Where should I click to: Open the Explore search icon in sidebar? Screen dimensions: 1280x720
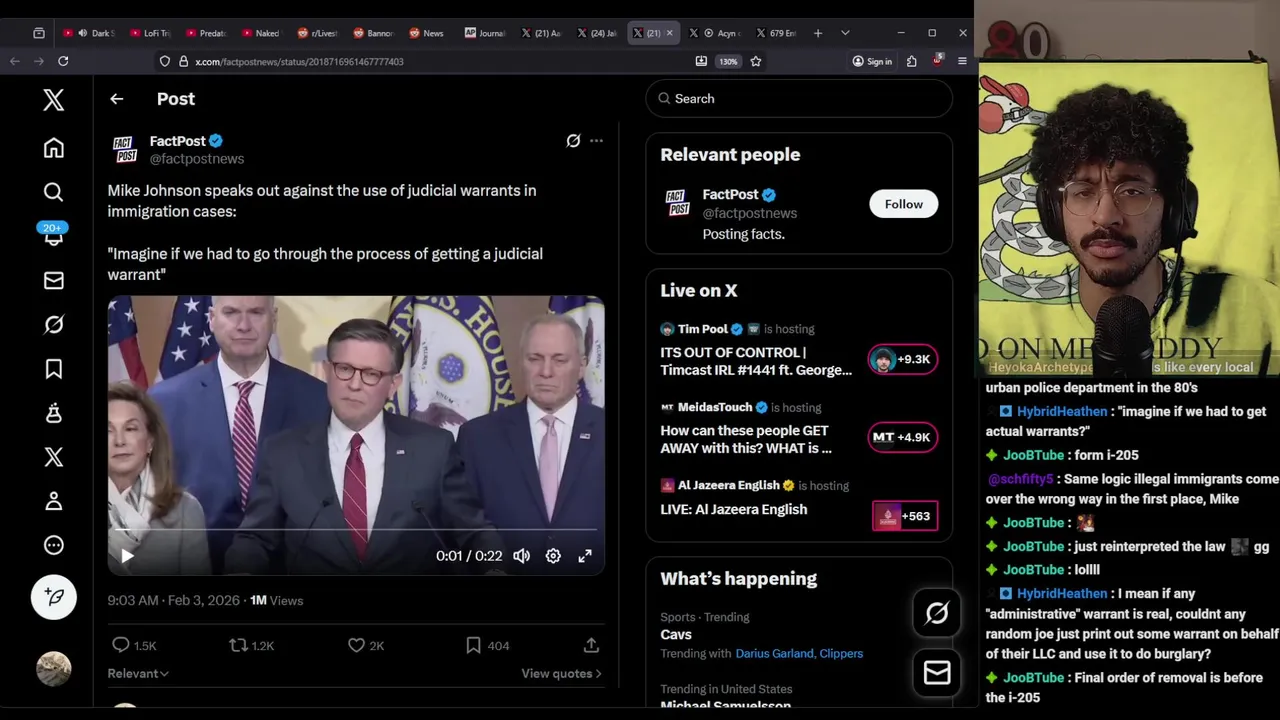tap(54, 192)
